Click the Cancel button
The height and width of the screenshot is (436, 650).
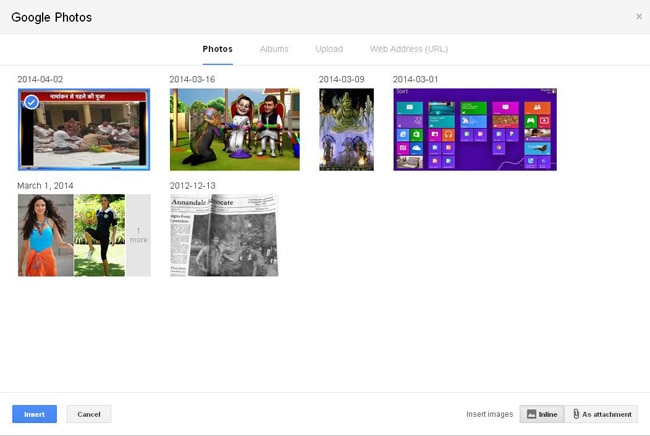click(x=89, y=414)
